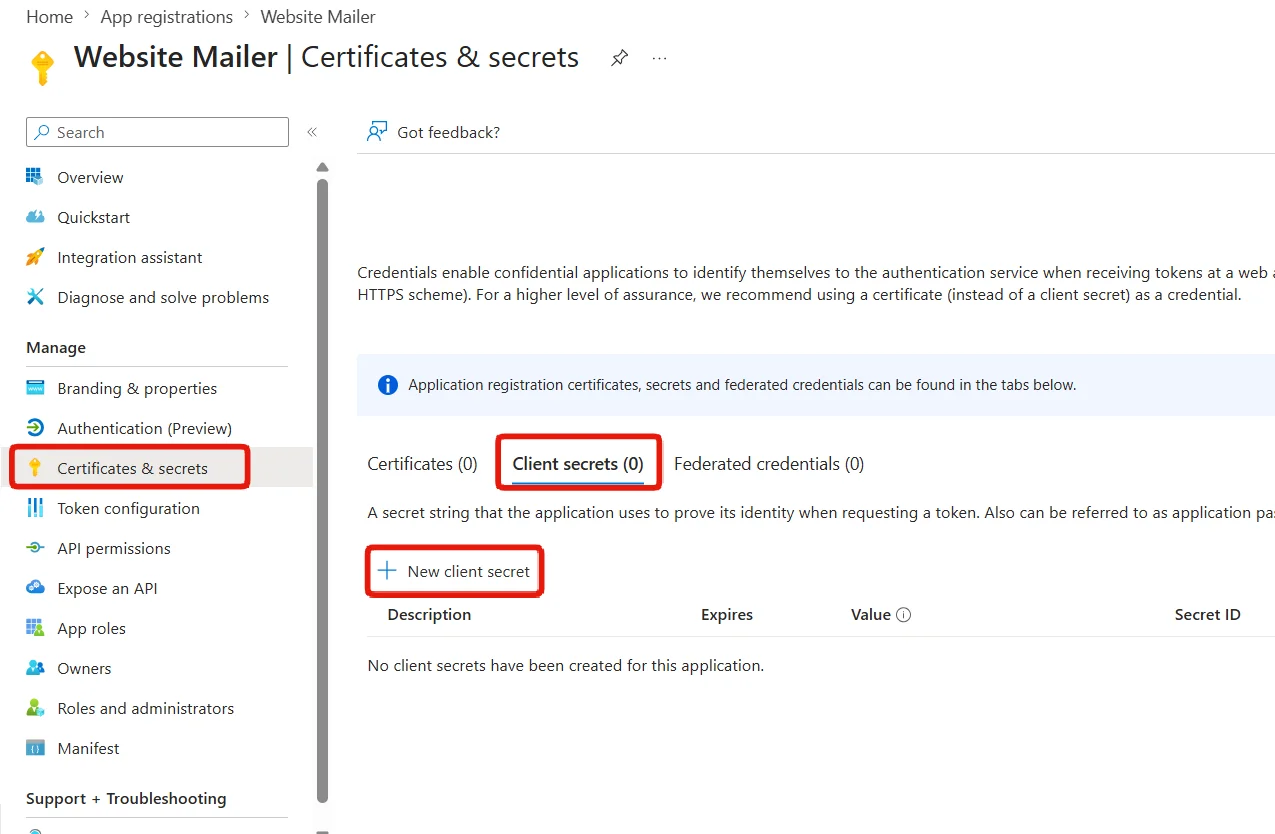Click Support + Troubleshooting section heading
This screenshot has width=1275, height=834.
[x=126, y=799]
